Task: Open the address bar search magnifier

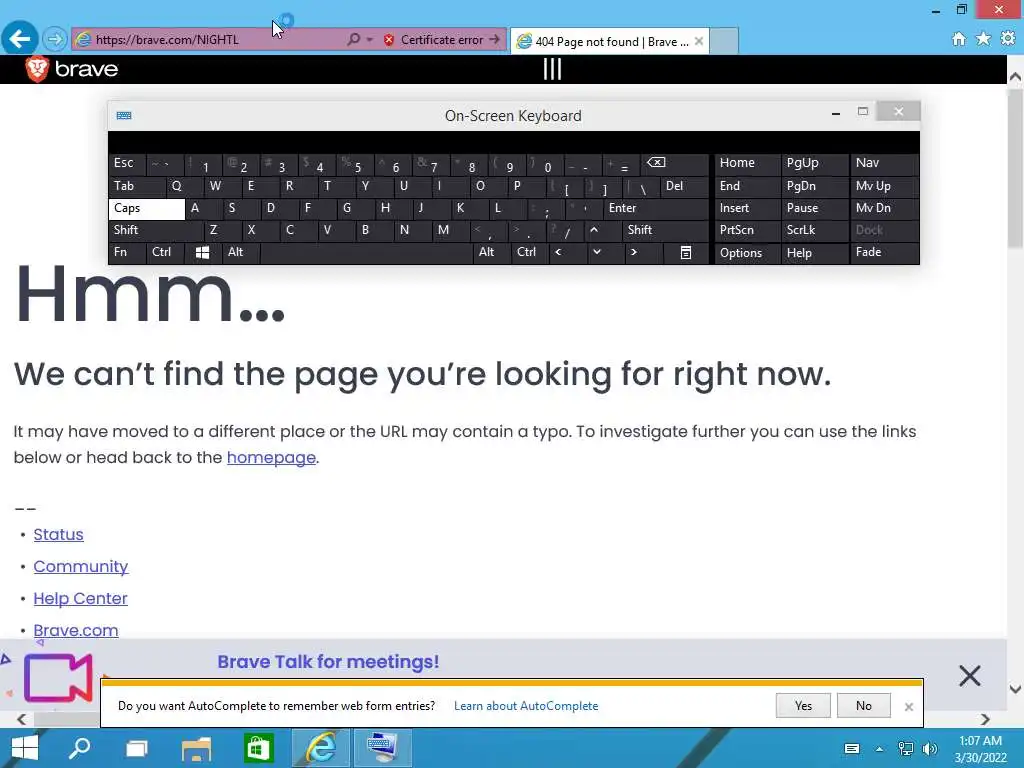Action: point(353,39)
